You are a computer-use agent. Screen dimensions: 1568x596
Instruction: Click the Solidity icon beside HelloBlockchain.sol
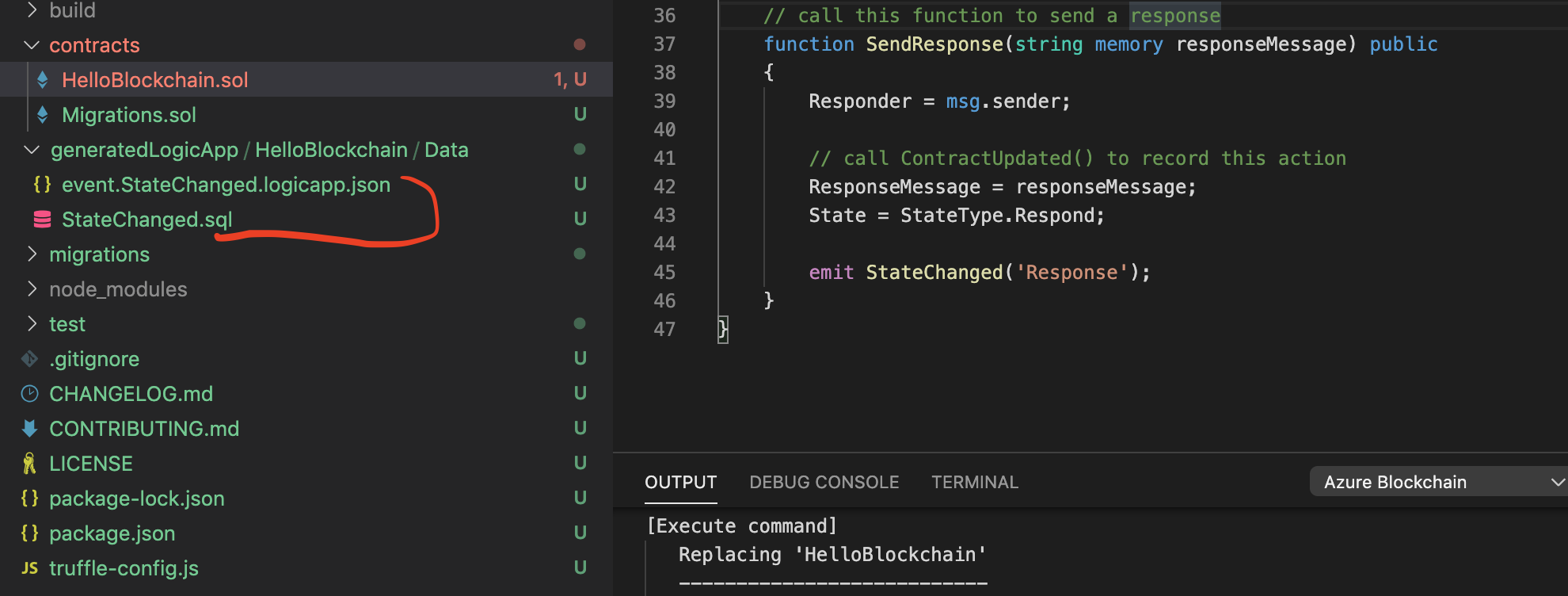tap(43, 80)
